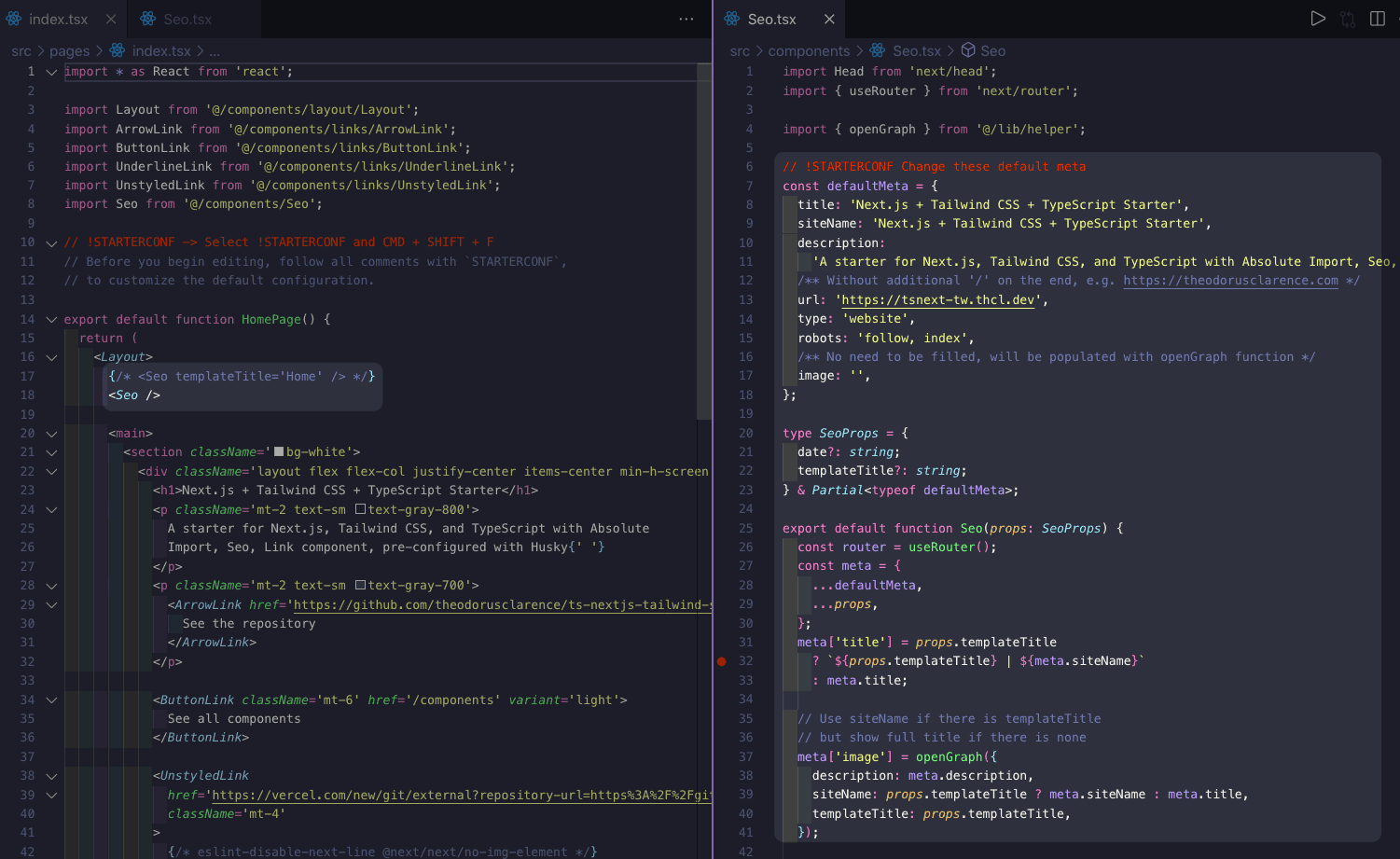Open the index.tsx breadcrumb in the left editor

pos(151,51)
